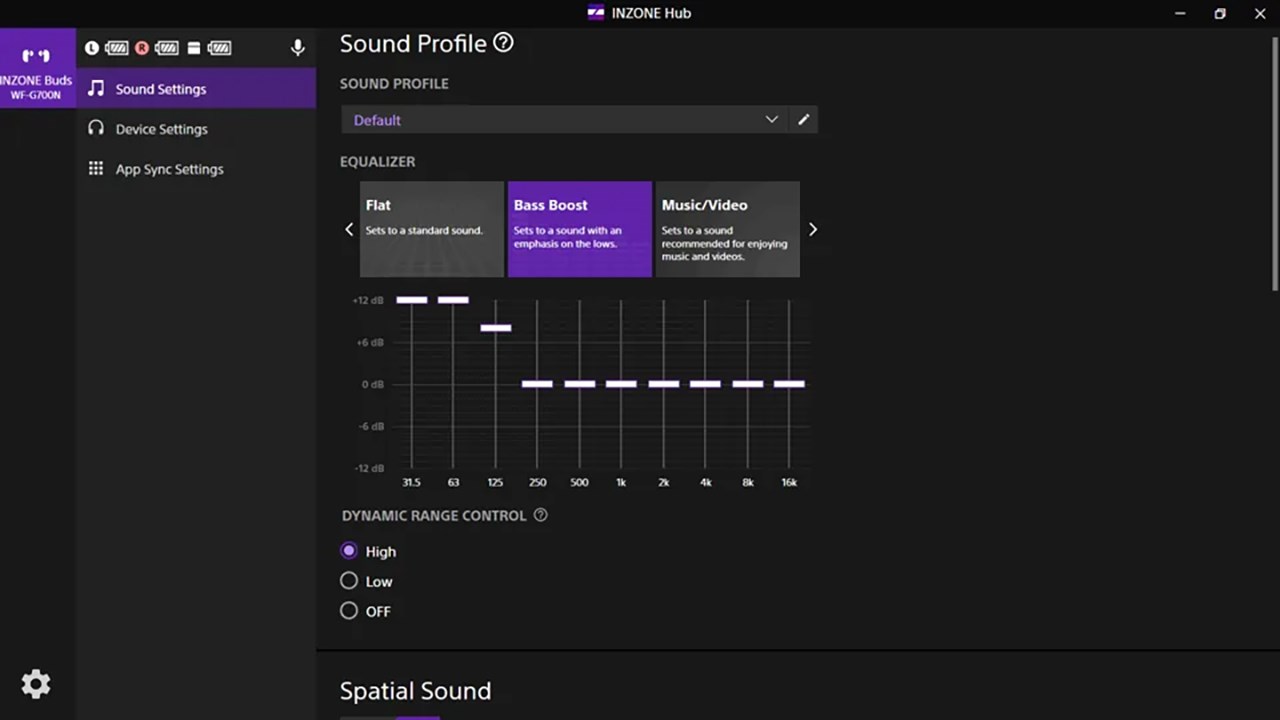Select the Music/Video equalizer preset

[728, 229]
